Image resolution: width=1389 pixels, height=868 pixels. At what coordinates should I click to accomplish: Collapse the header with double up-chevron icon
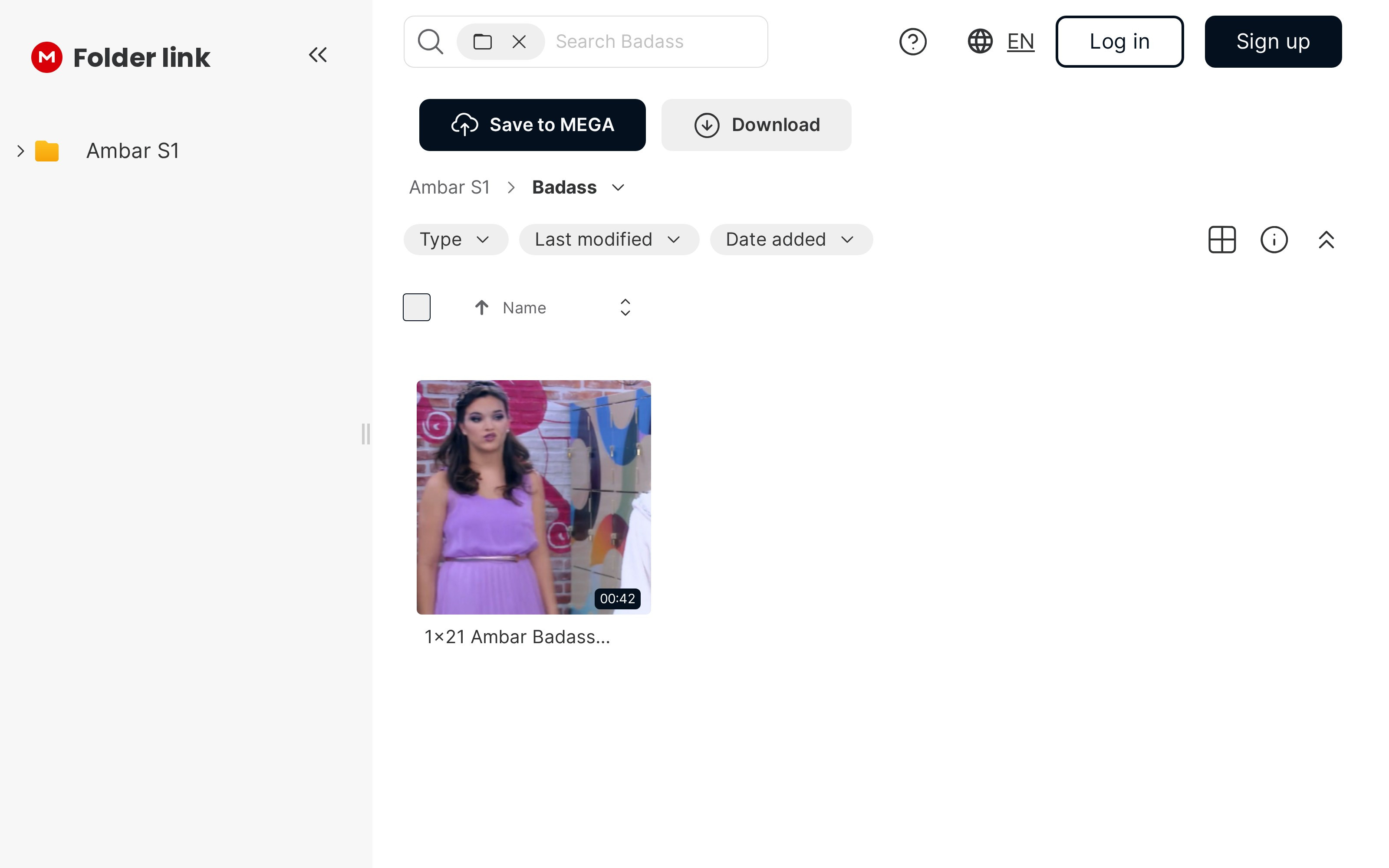pyautogui.click(x=1326, y=240)
